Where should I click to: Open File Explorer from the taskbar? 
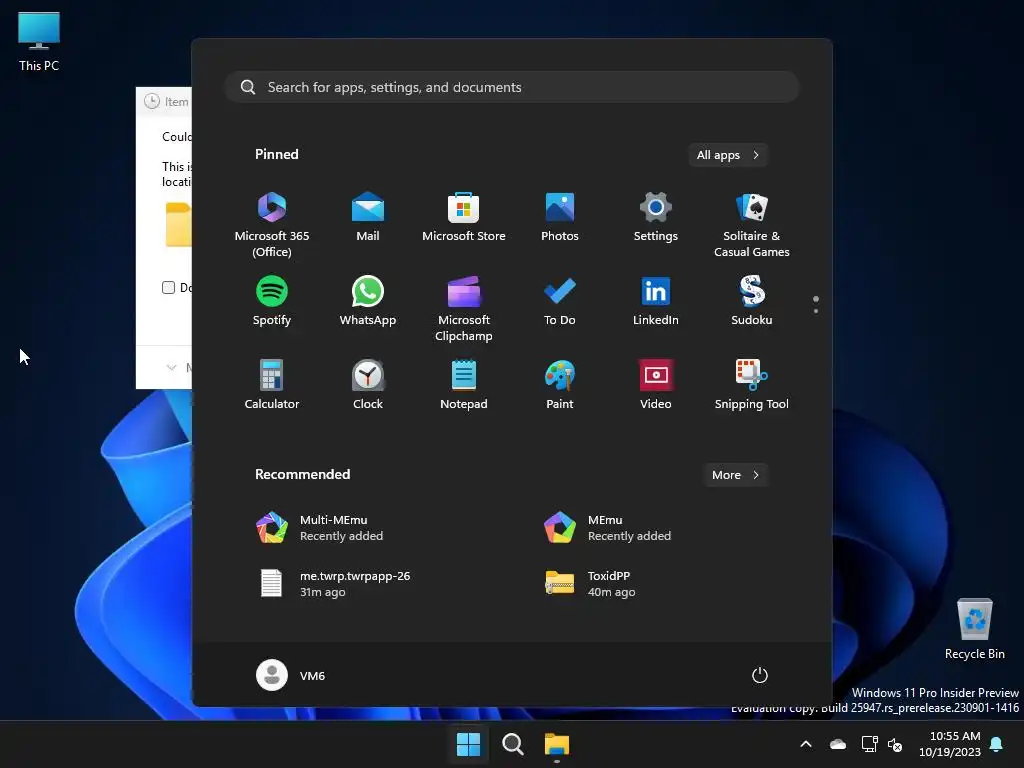[557, 744]
